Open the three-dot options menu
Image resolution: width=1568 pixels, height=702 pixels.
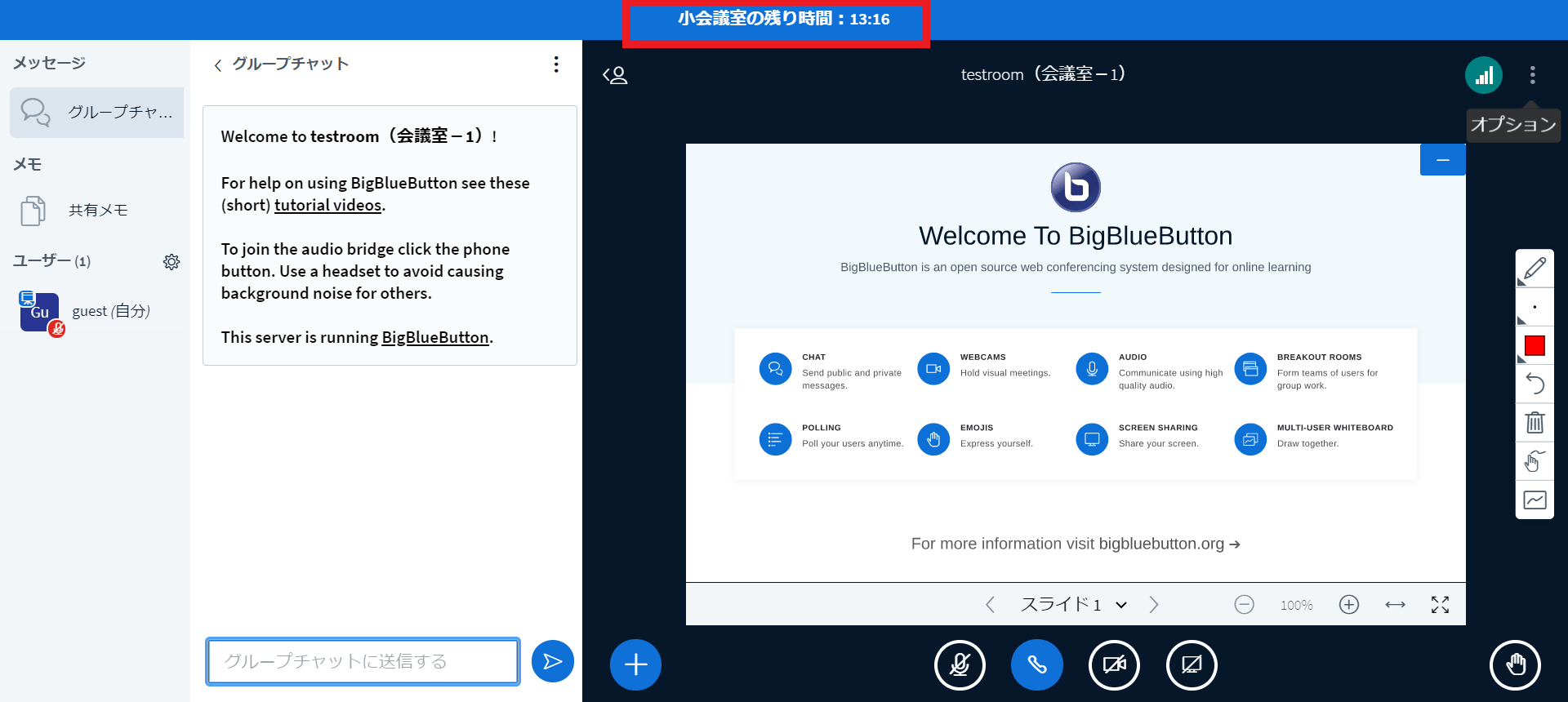[1532, 75]
